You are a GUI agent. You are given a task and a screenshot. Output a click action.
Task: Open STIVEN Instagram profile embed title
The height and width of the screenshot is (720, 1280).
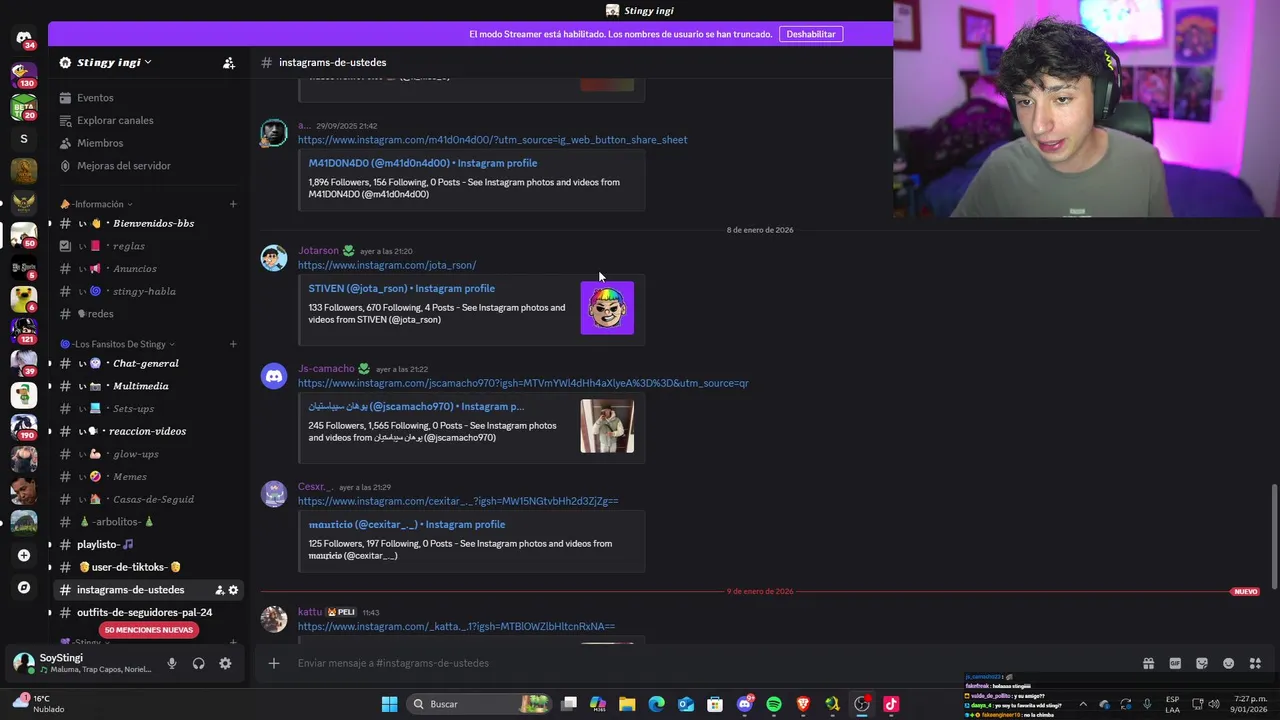(x=402, y=288)
